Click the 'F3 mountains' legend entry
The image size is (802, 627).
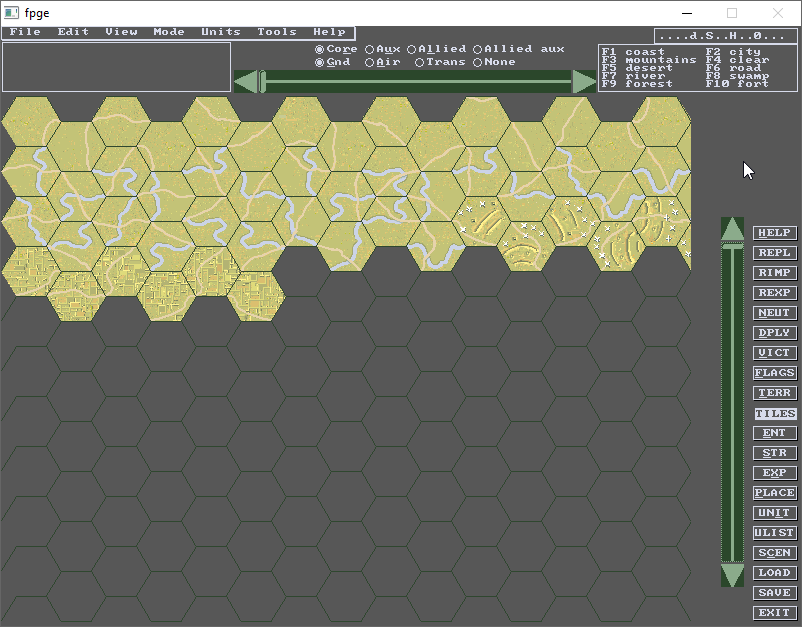pos(649,60)
